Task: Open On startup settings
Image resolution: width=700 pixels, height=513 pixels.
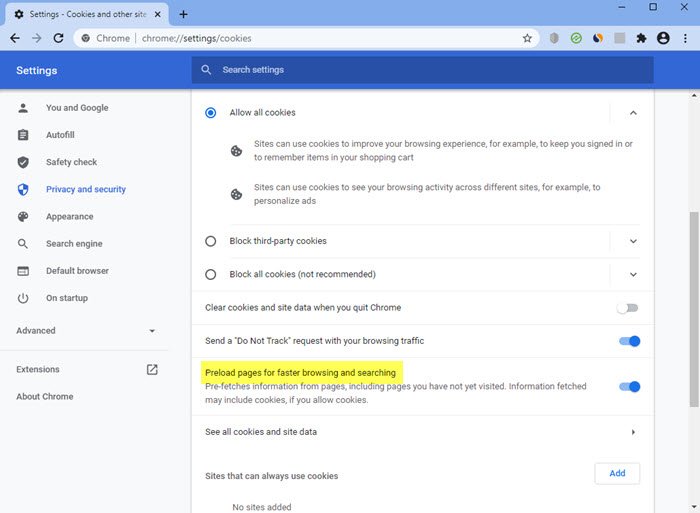Action: (67, 298)
